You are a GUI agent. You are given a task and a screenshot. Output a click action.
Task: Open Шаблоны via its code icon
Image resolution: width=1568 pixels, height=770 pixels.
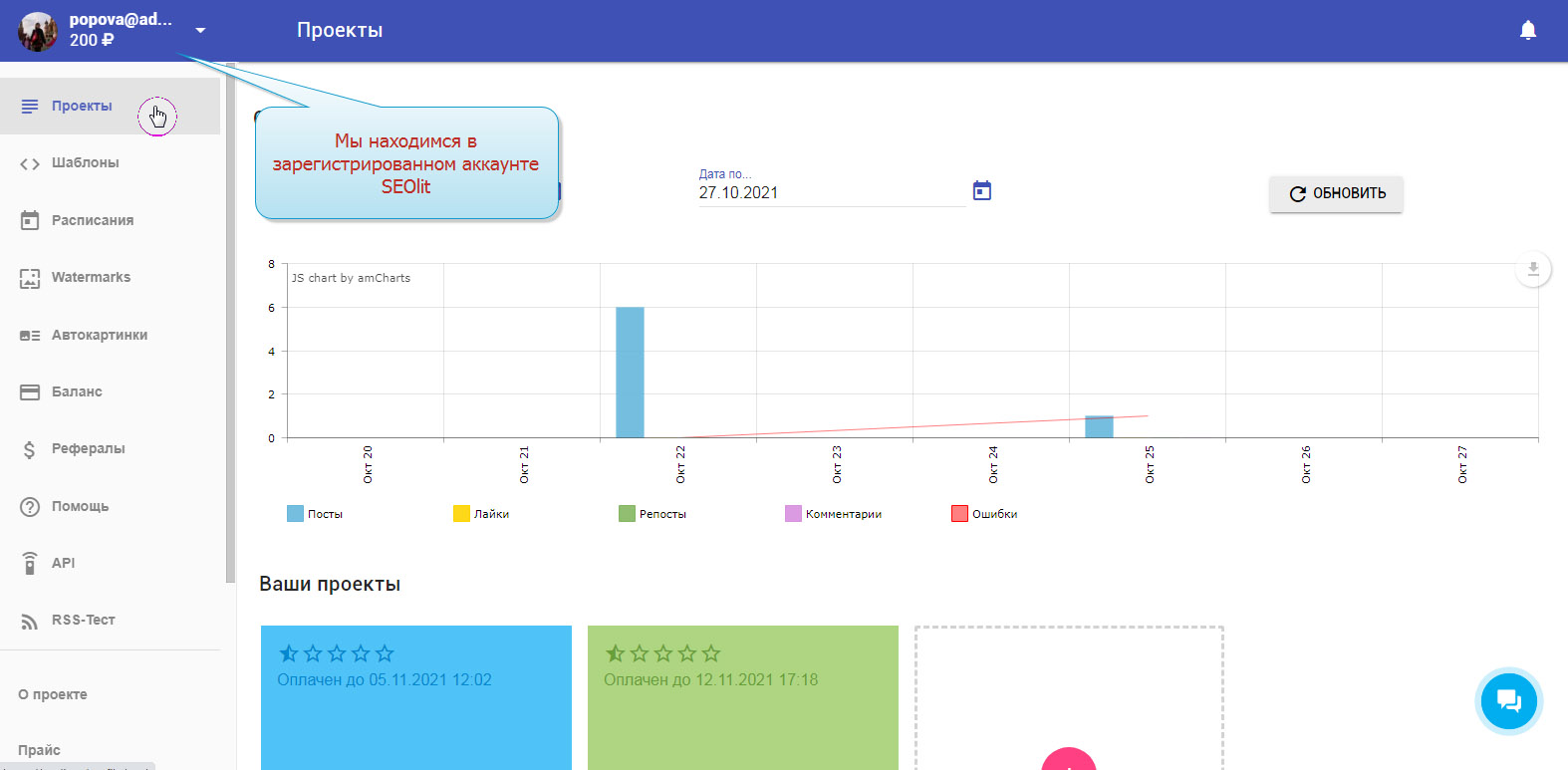pyautogui.click(x=30, y=163)
